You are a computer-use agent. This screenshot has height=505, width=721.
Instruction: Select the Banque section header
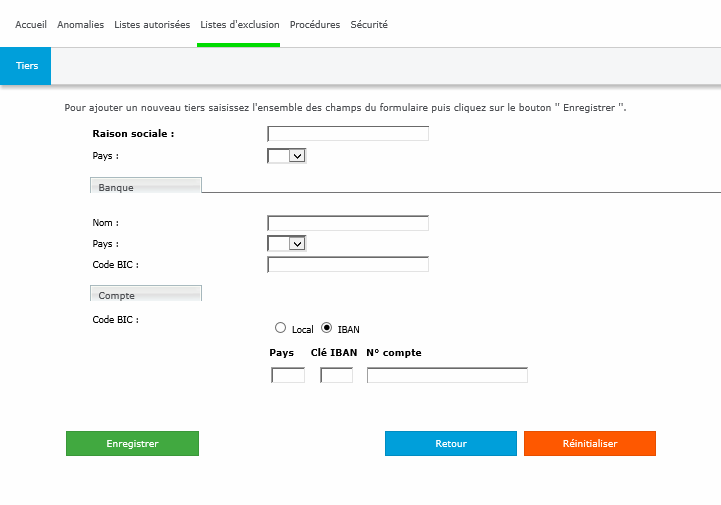coord(146,187)
